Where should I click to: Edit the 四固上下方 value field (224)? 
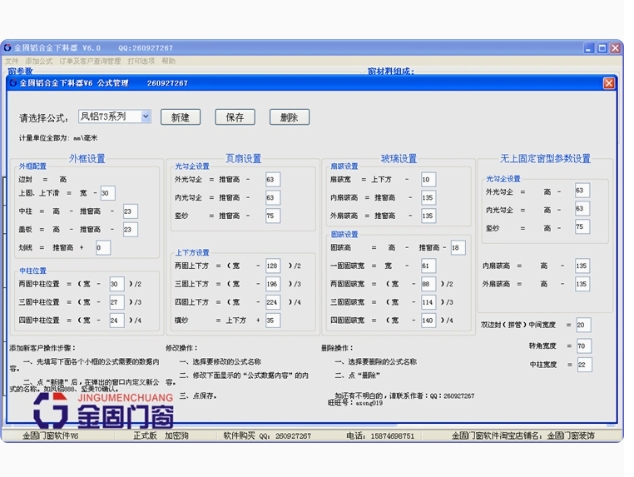[x=273, y=302]
